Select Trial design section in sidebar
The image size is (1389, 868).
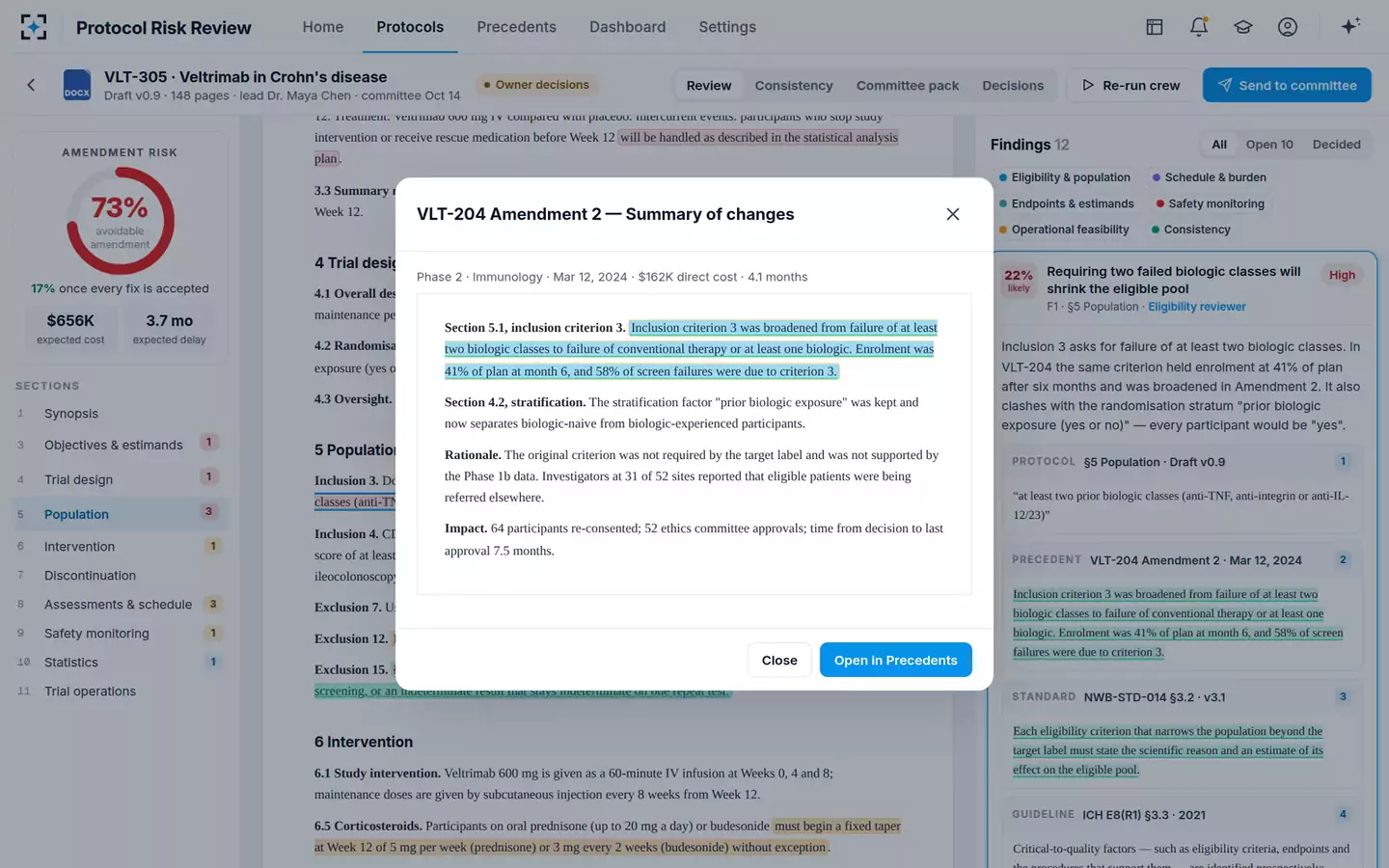coord(120,479)
